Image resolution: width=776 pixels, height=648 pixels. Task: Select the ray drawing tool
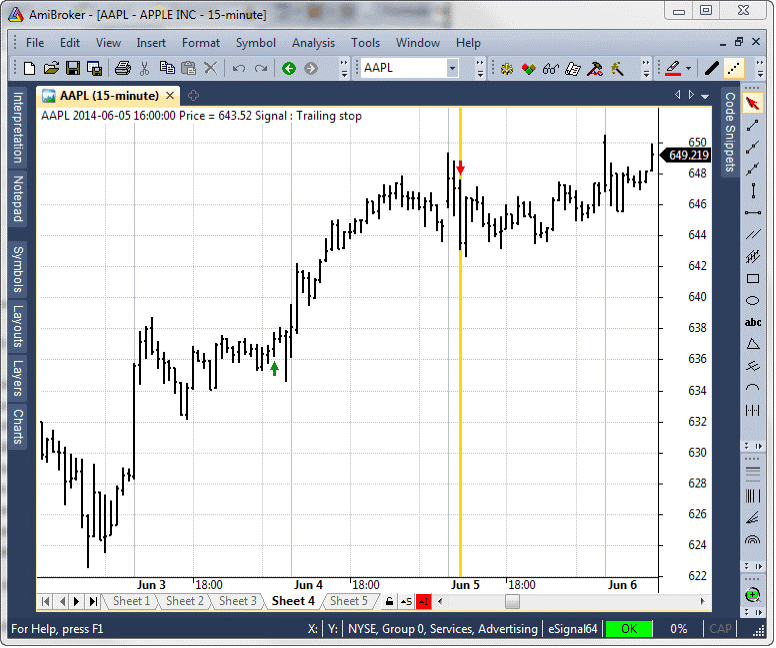(752, 147)
